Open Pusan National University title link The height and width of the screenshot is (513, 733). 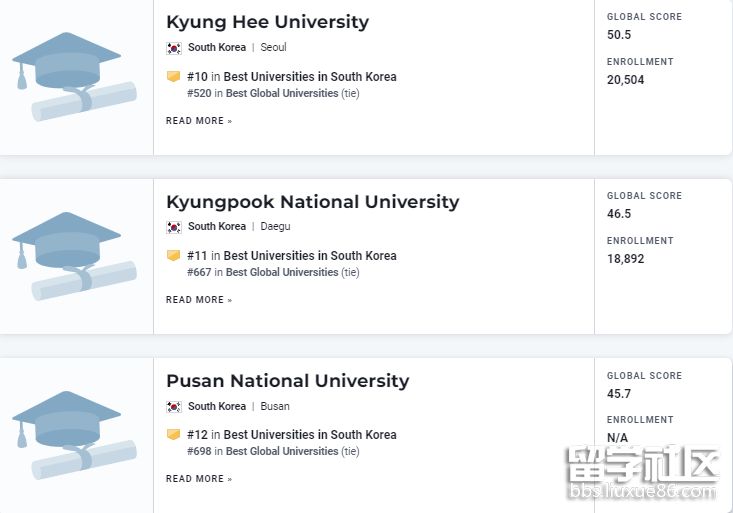(x=287, y=381)
